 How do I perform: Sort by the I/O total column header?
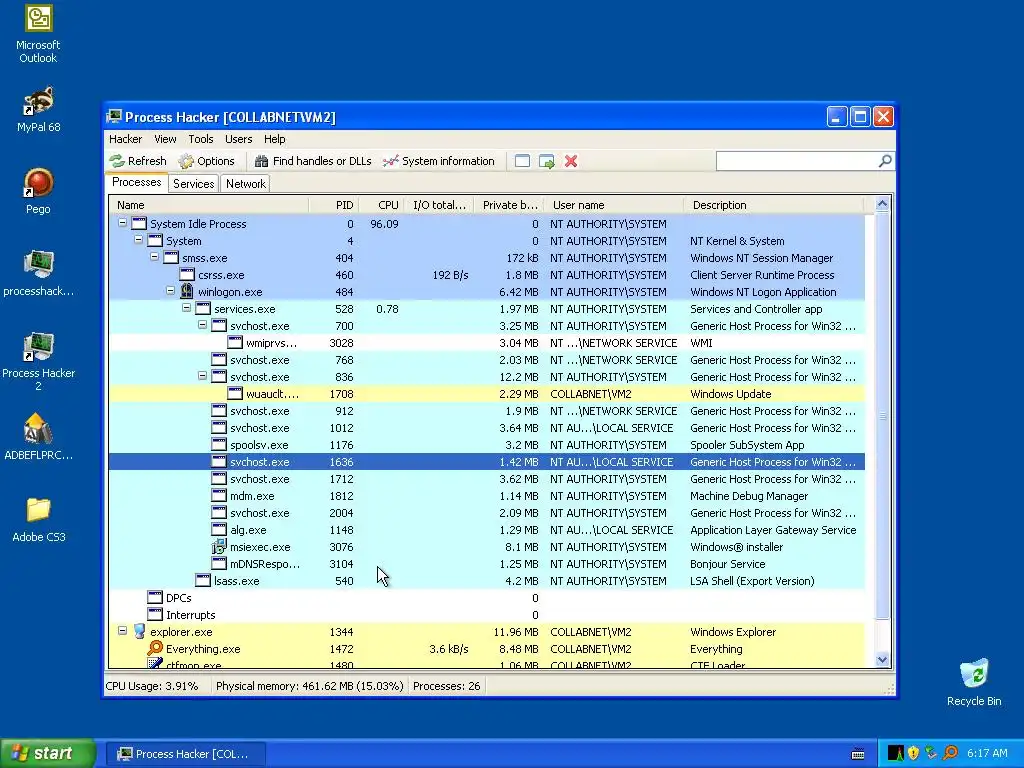[x=439, y=205]
